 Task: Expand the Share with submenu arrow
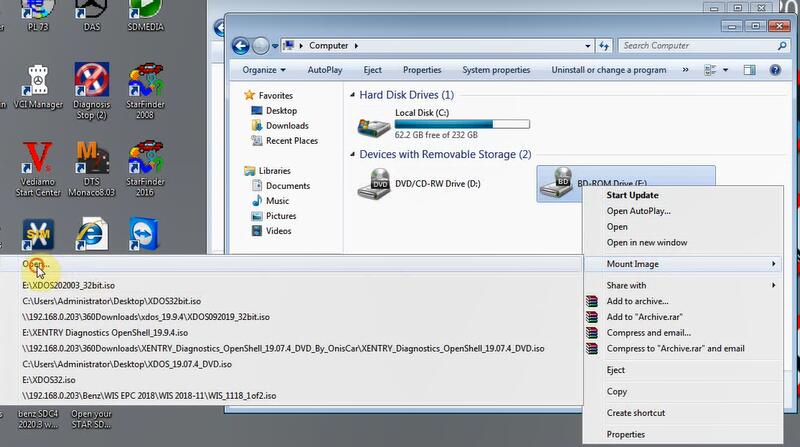pyautogui.click(x=773, y=285)
